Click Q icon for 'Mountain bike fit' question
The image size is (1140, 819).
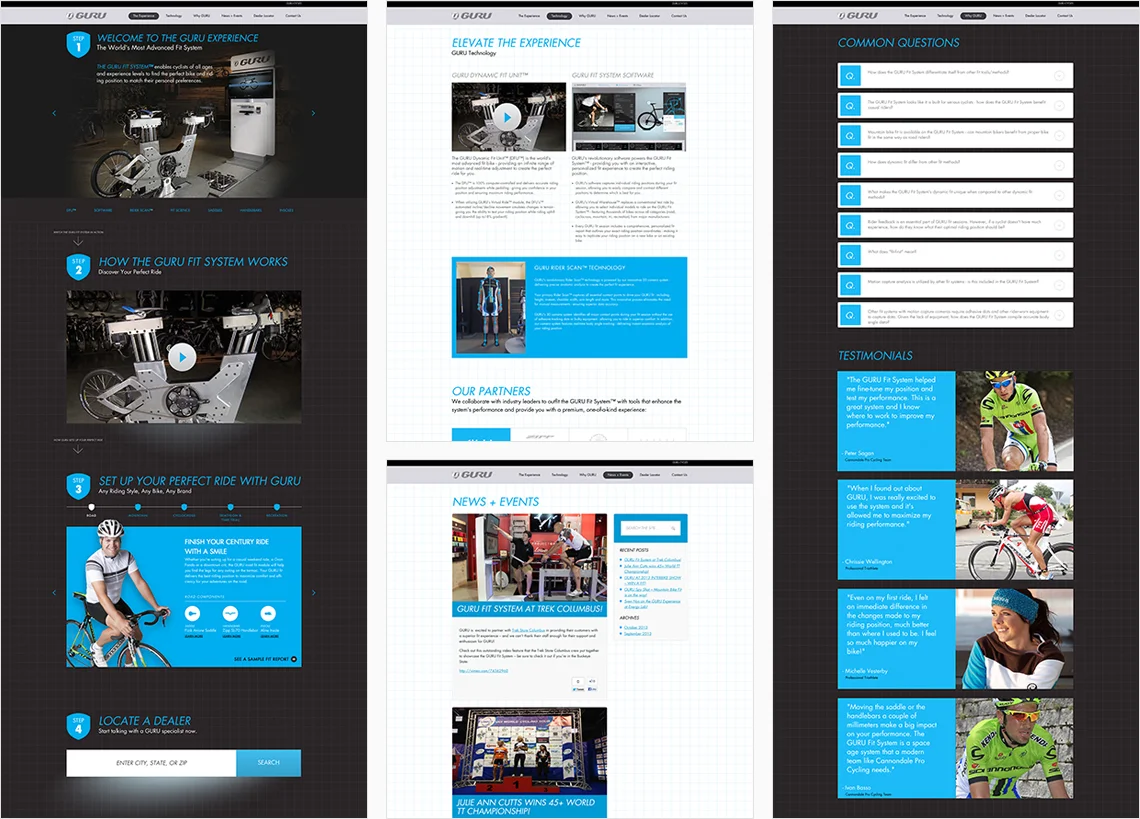point(849,135)
